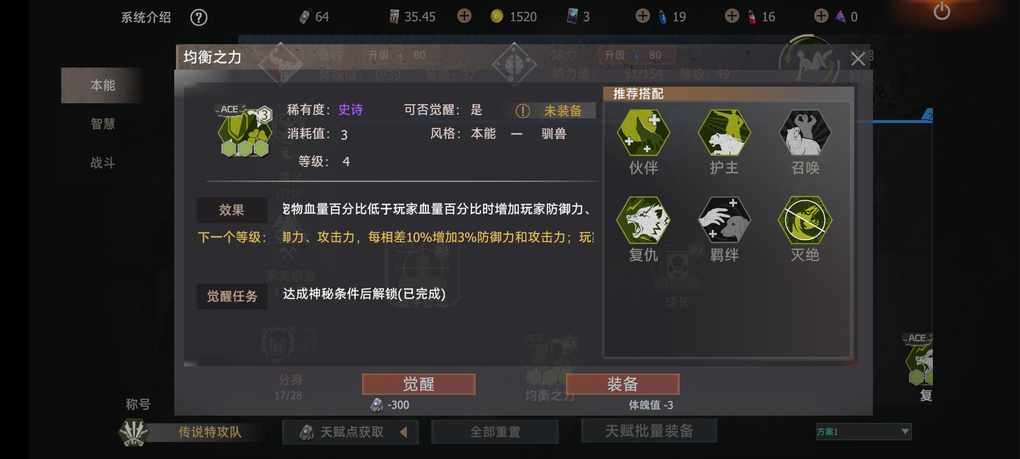The width and height of the screenshot is (1020, 459).
Task: Close the 均衡之力 detail dialog
Action: coord(858,59)
